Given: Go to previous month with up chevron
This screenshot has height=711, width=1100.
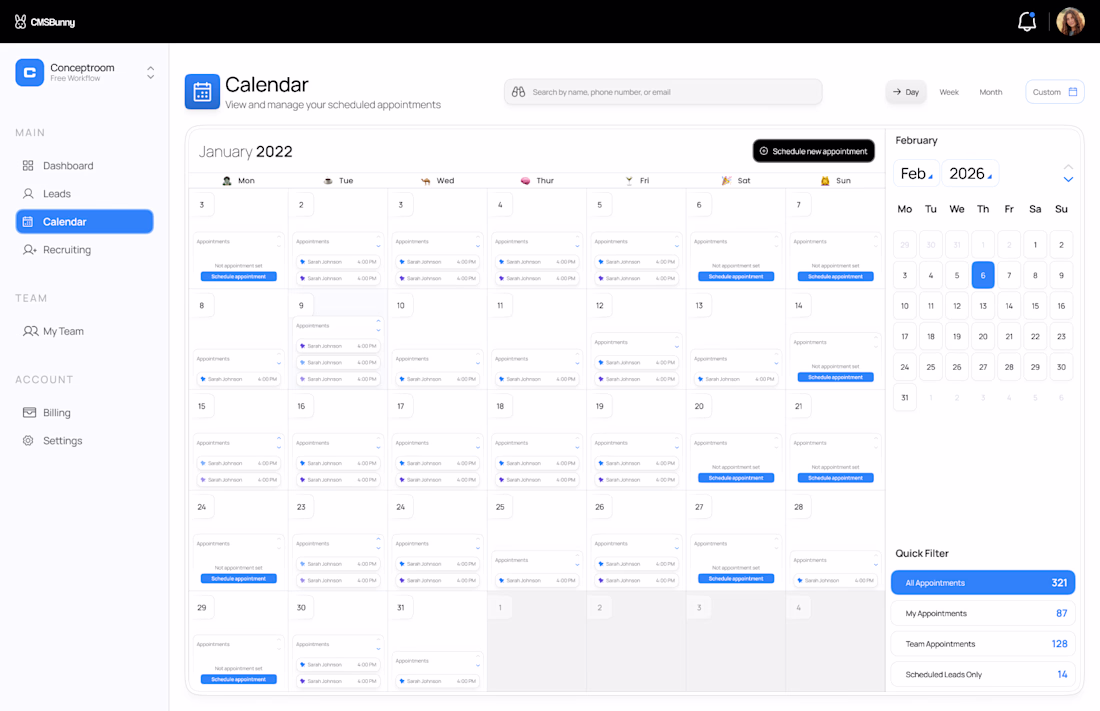Looking at the screenshot, I should pyautogui.click(x=1068, y=167).
